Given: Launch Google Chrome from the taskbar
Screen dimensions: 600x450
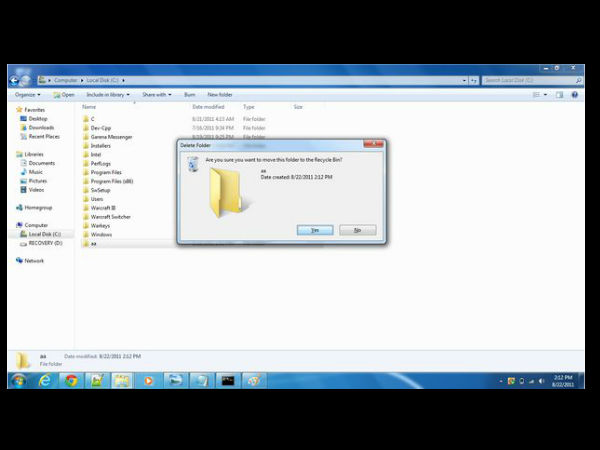Looking at the screenshot, I should [71, 380].
